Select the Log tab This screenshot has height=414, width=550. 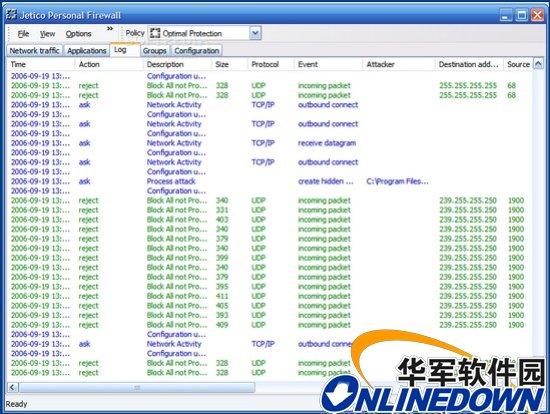tap(125, 49)
